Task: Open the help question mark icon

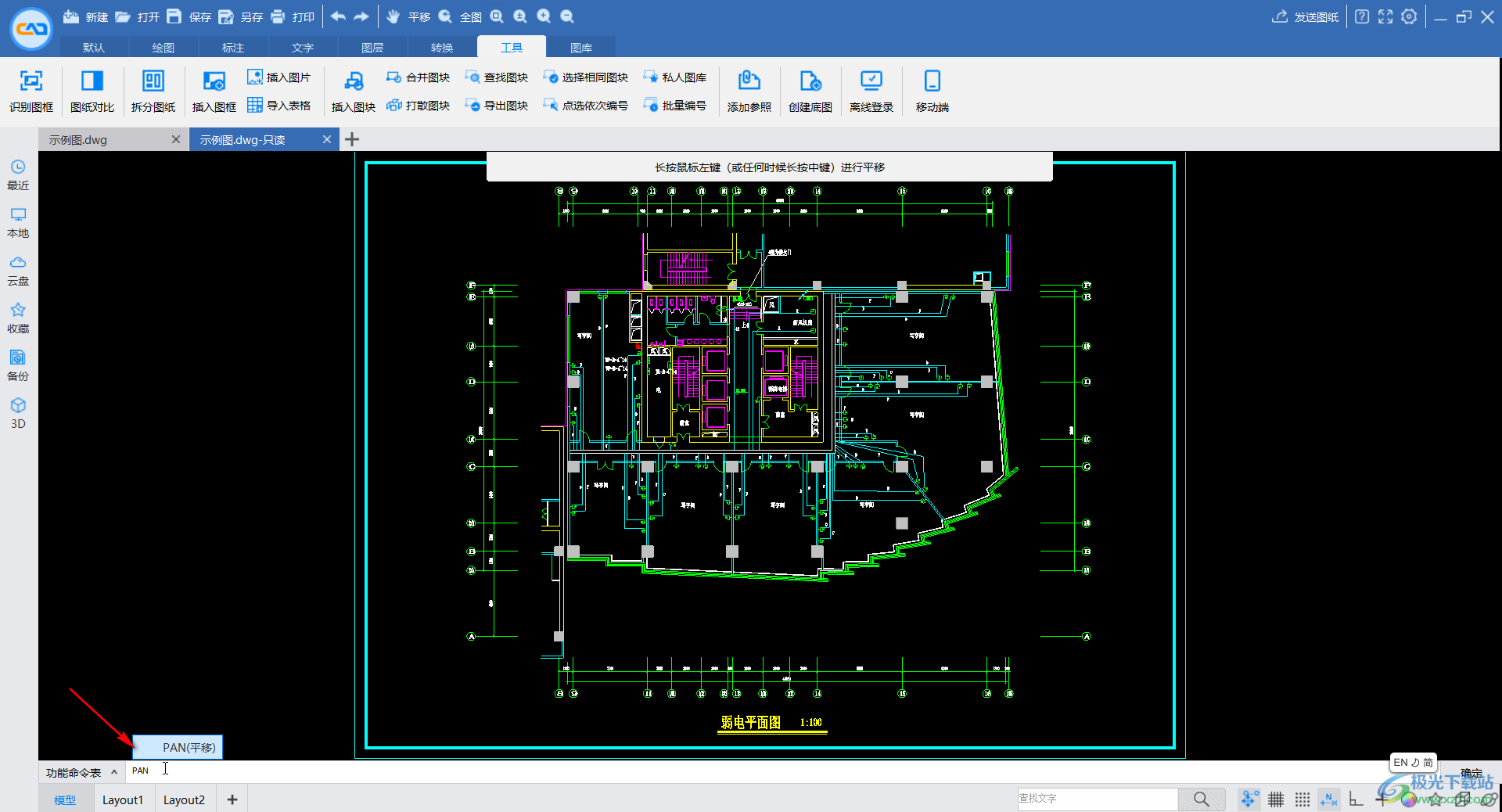Action: pos(1362,16)
